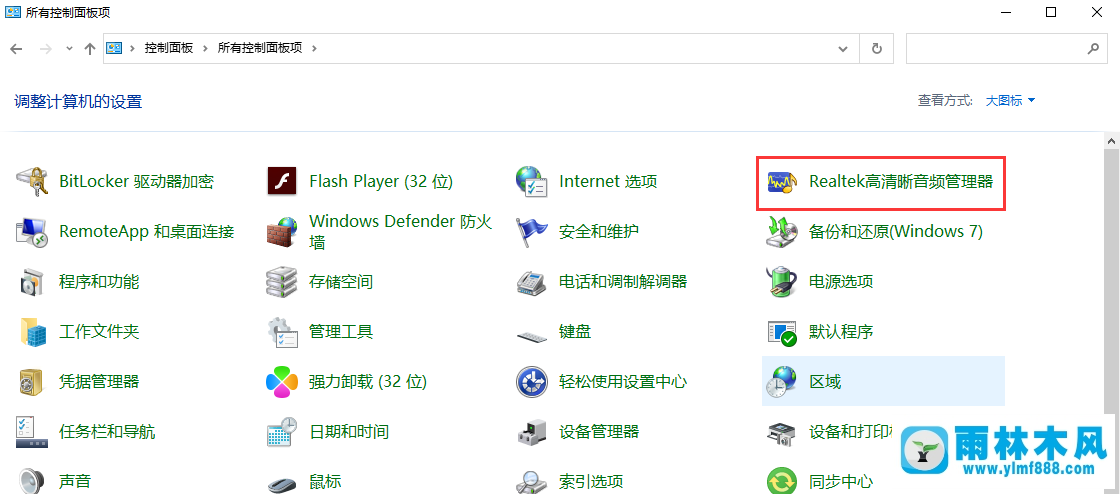Click the scrollbar up arrow
This screenshot has height=494, width=1120.
pos(1112,140)
